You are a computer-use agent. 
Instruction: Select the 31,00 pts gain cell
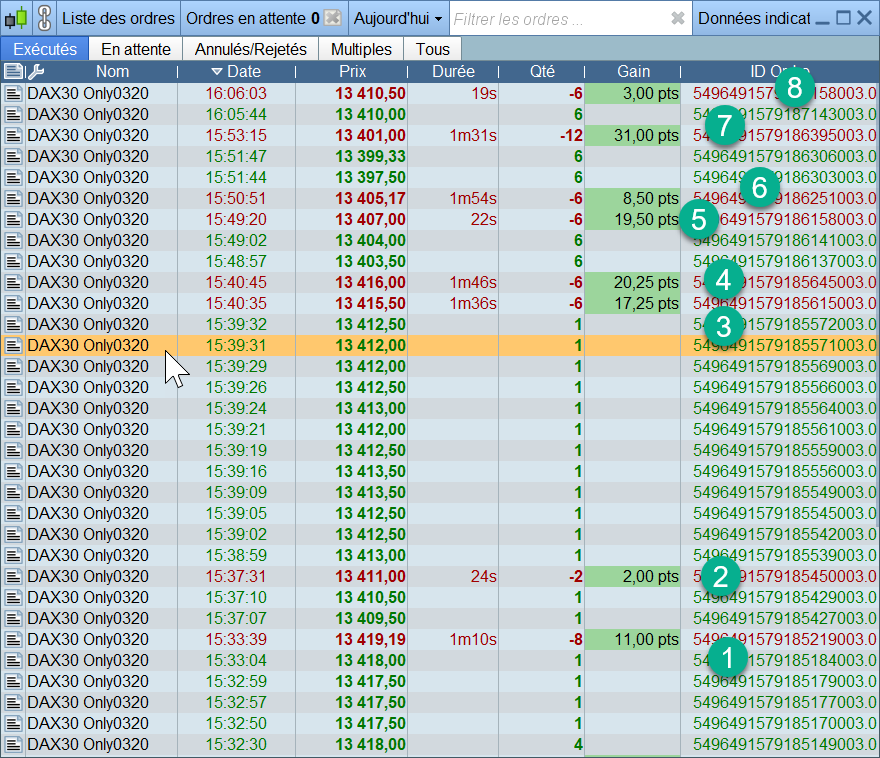(x=632, y=135)
